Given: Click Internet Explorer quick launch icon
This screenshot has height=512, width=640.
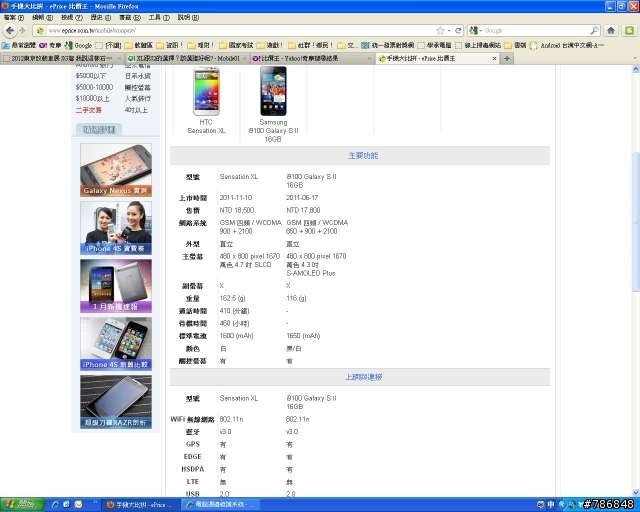Looking at the screenshot, I should (x=55, y=505).
